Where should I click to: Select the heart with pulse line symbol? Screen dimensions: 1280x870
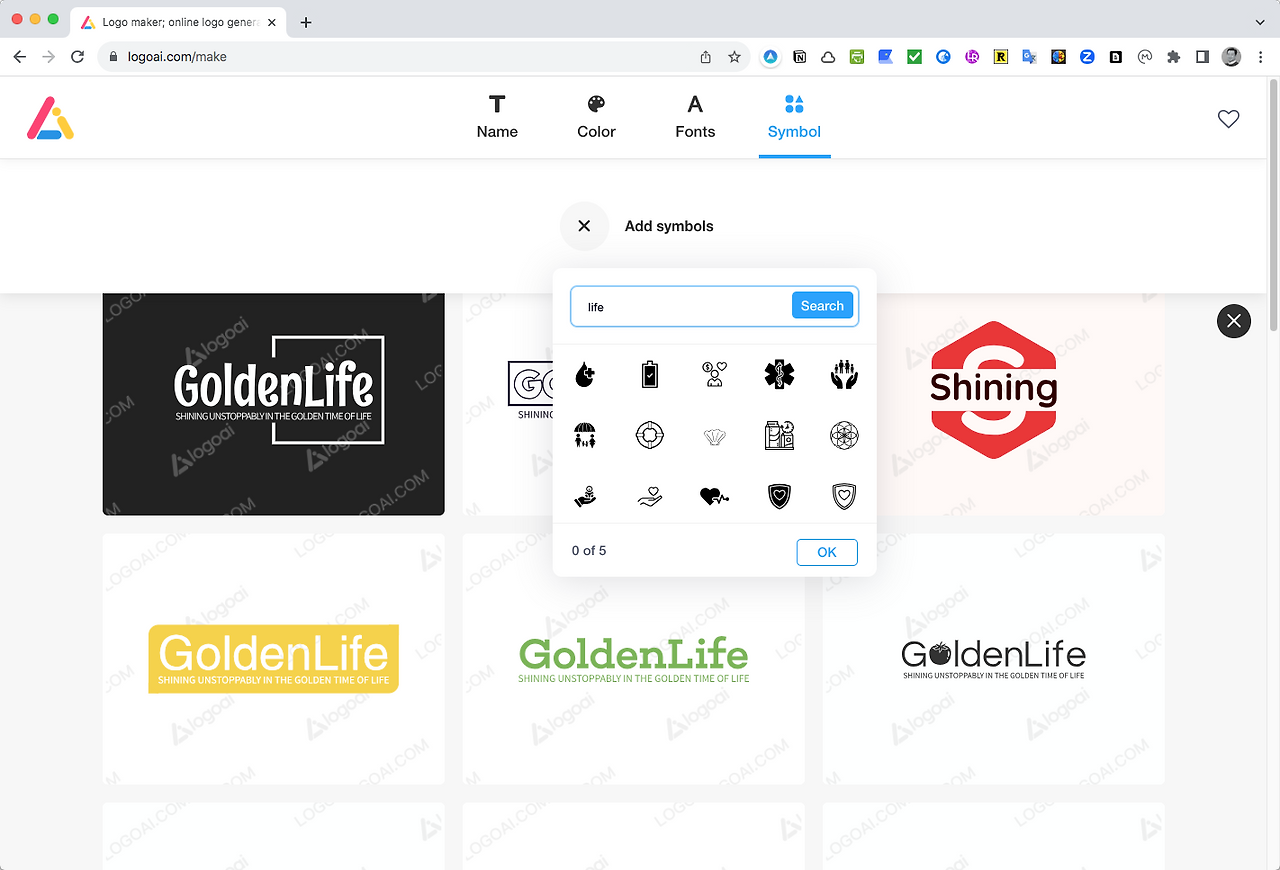point(715,495)
